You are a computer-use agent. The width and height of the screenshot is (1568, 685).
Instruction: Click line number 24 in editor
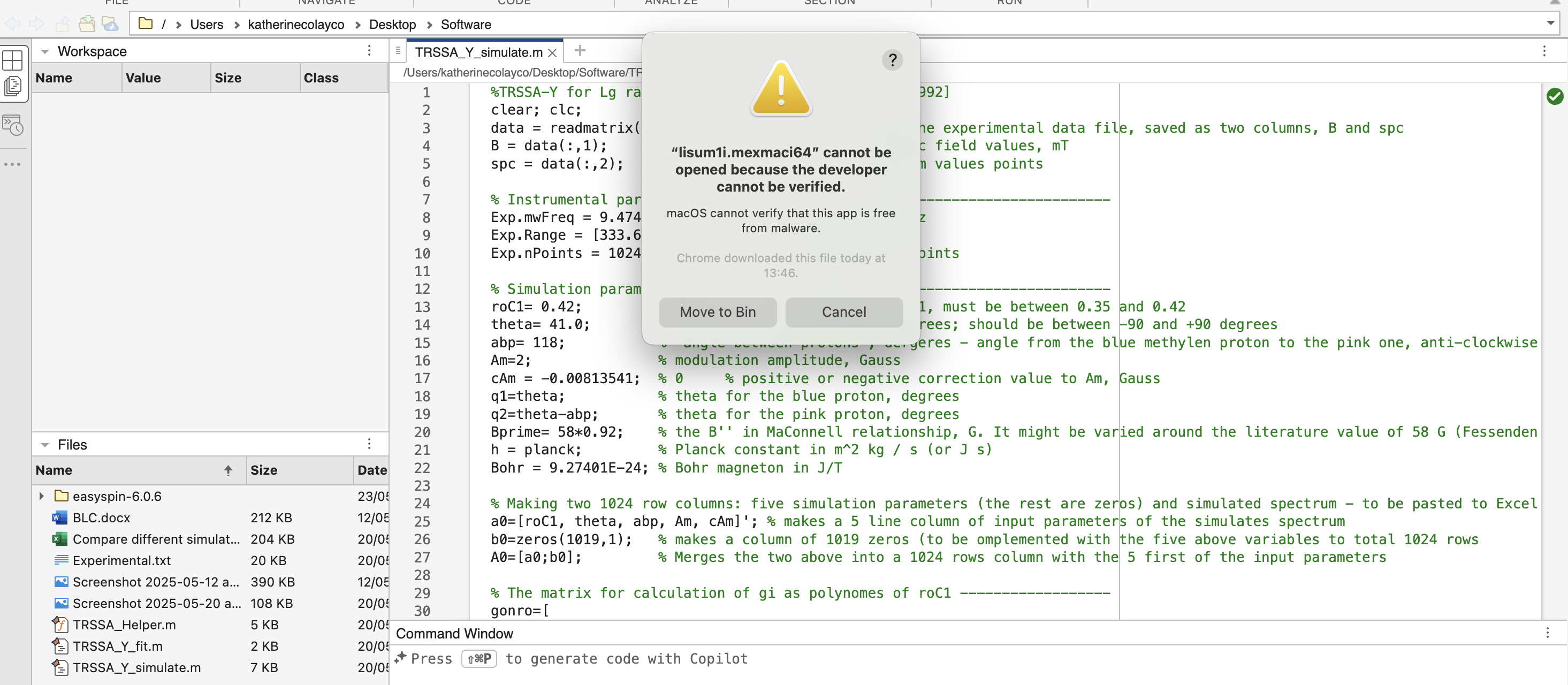422,504
